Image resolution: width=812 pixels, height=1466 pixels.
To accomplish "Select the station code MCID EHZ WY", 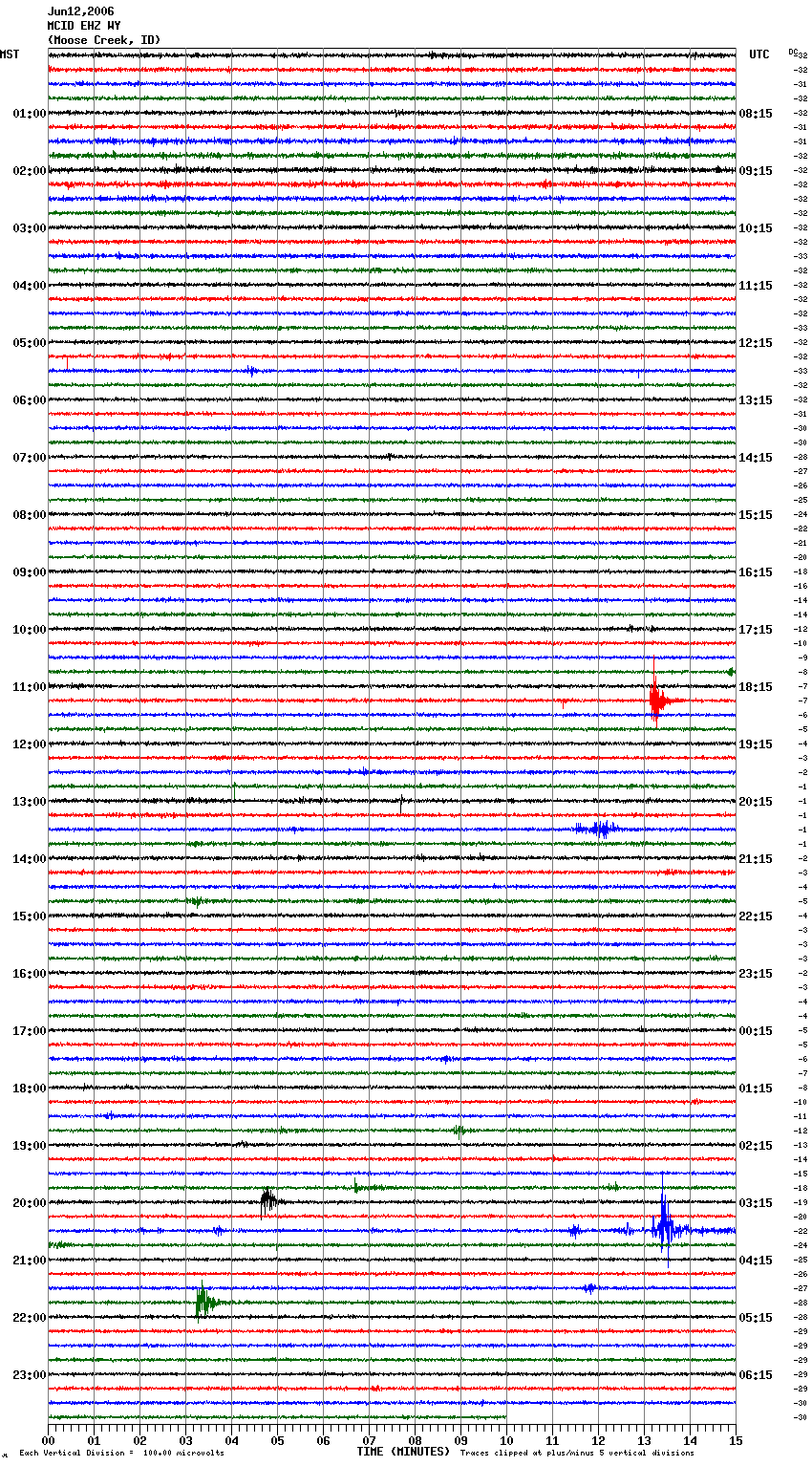I will [x=84, y=26].
